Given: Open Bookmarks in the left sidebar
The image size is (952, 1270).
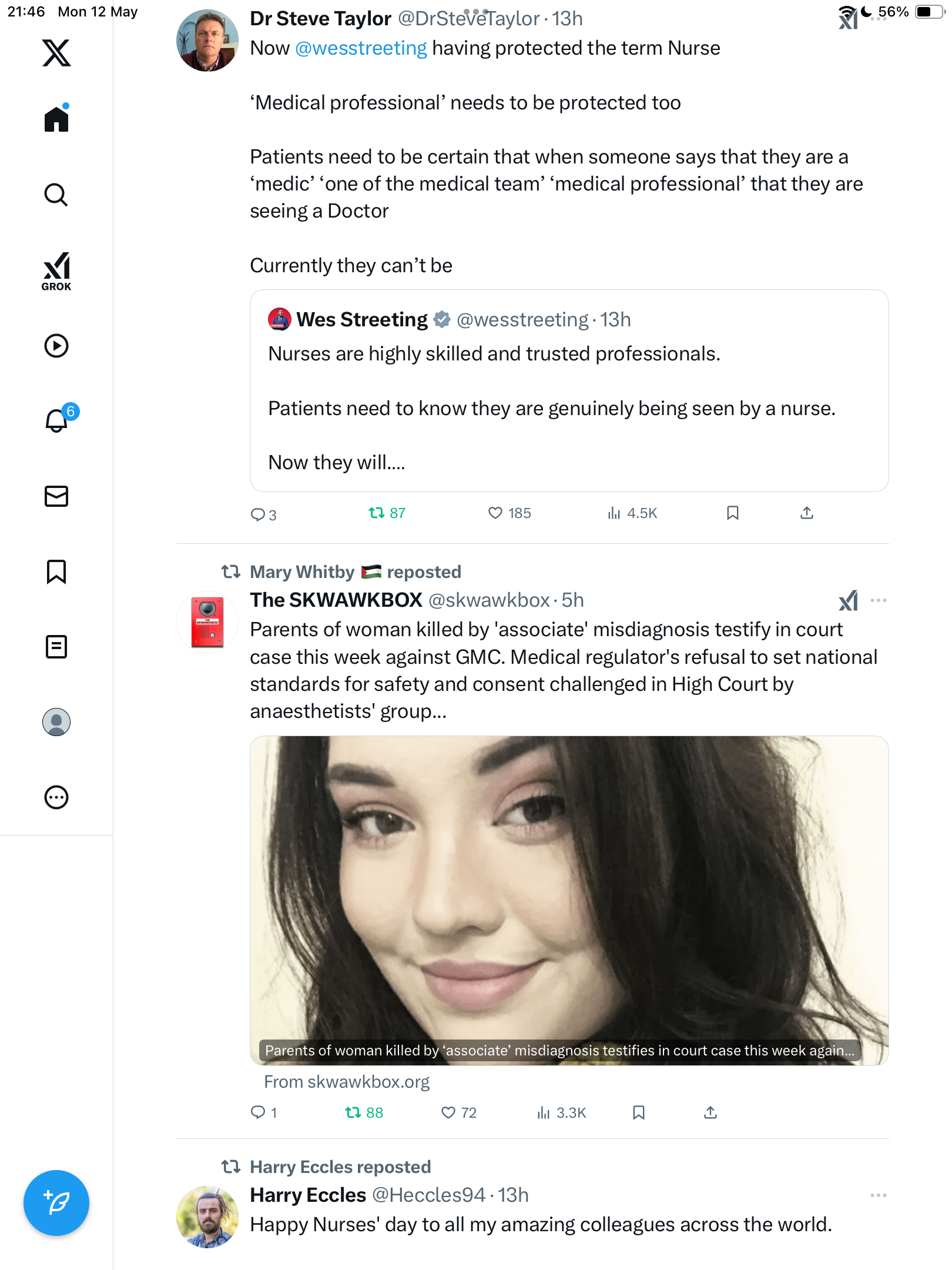Looking at the screenshot, I should (x=56, y=571).
